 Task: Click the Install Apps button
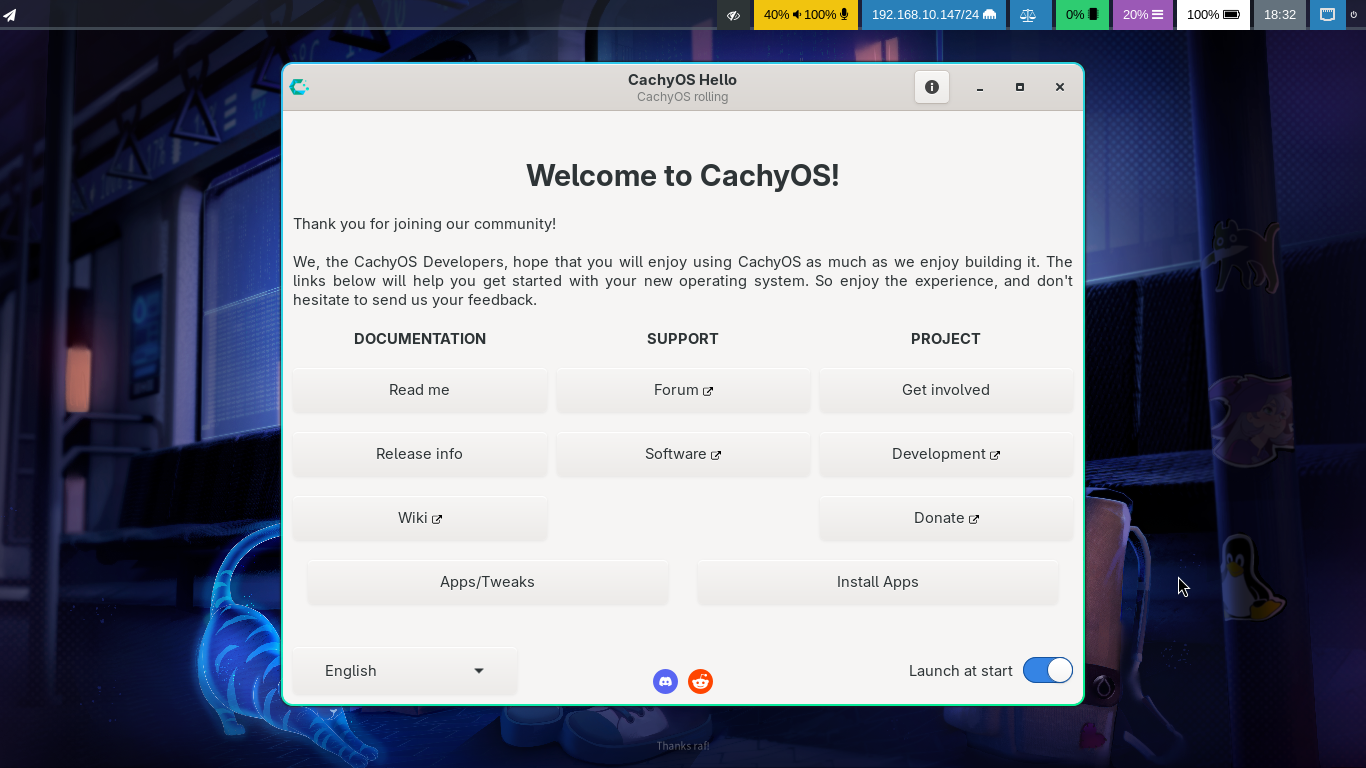pos(878,582)
